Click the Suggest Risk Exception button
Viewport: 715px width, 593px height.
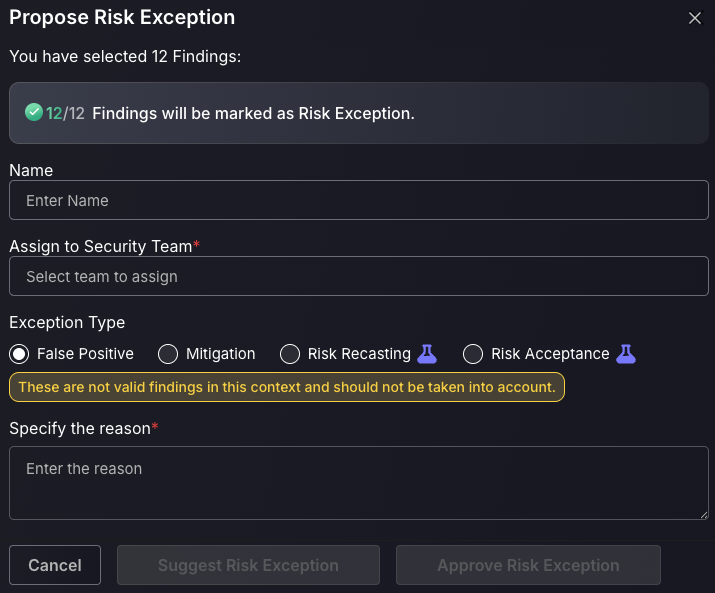[249, 565]
